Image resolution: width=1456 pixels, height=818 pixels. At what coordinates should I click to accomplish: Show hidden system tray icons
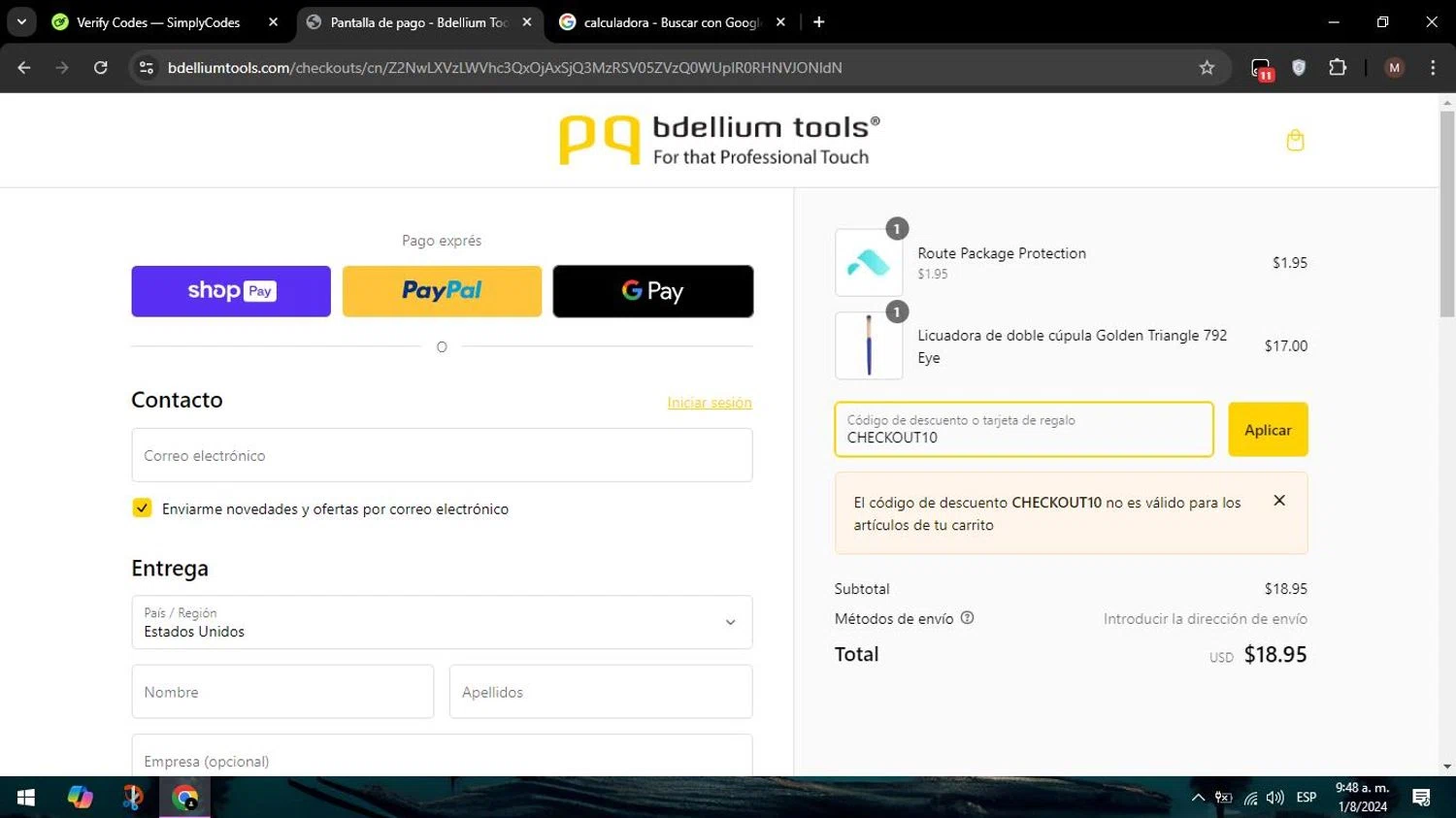1198,798
